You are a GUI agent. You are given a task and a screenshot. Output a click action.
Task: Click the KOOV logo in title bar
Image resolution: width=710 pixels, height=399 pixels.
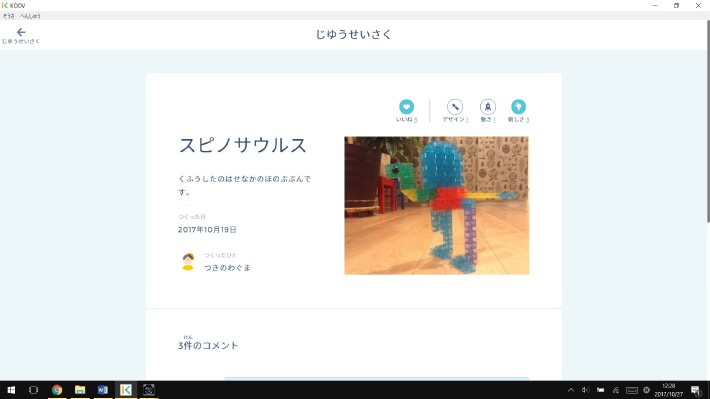pos(5,5)
